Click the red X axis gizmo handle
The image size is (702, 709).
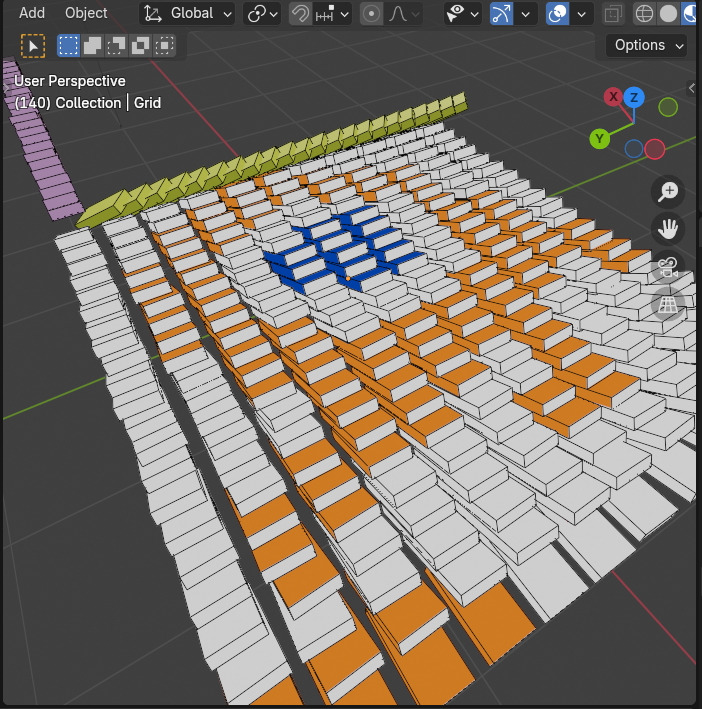[x=613, y=96]
